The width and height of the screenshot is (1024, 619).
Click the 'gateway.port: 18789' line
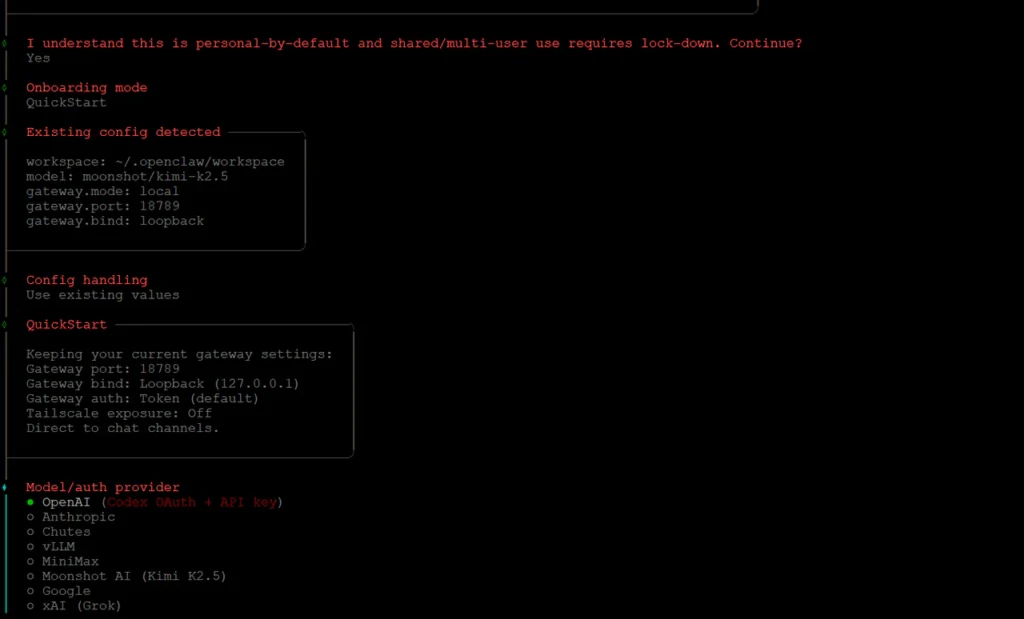tap(103, 206)
